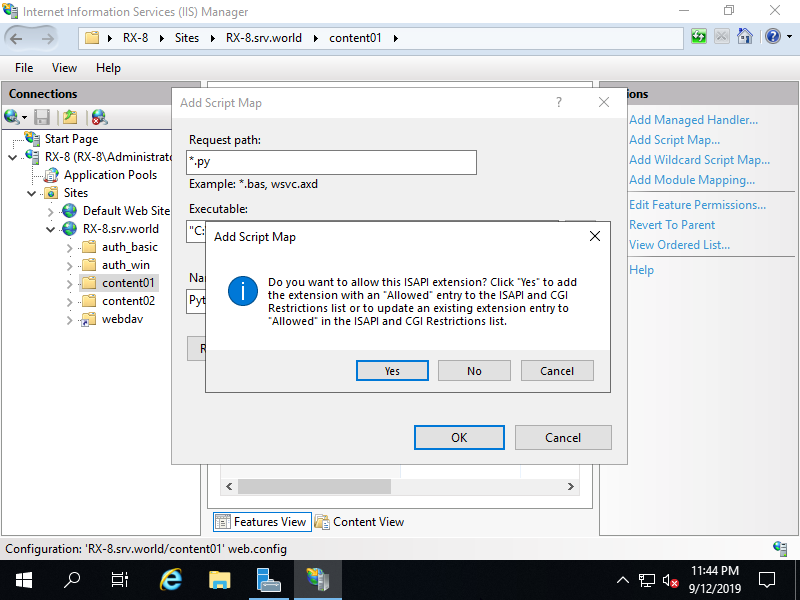This screenshot has width=800, height=600.
Task: Switch to Features View tab
Action: pyautogui.click(x=262, y=522)
